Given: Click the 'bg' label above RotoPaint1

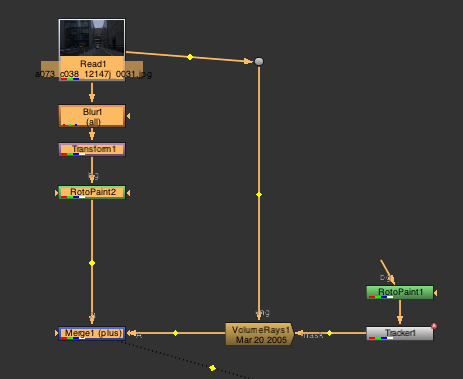Looking at the screenshot, I should coord(386,277).
